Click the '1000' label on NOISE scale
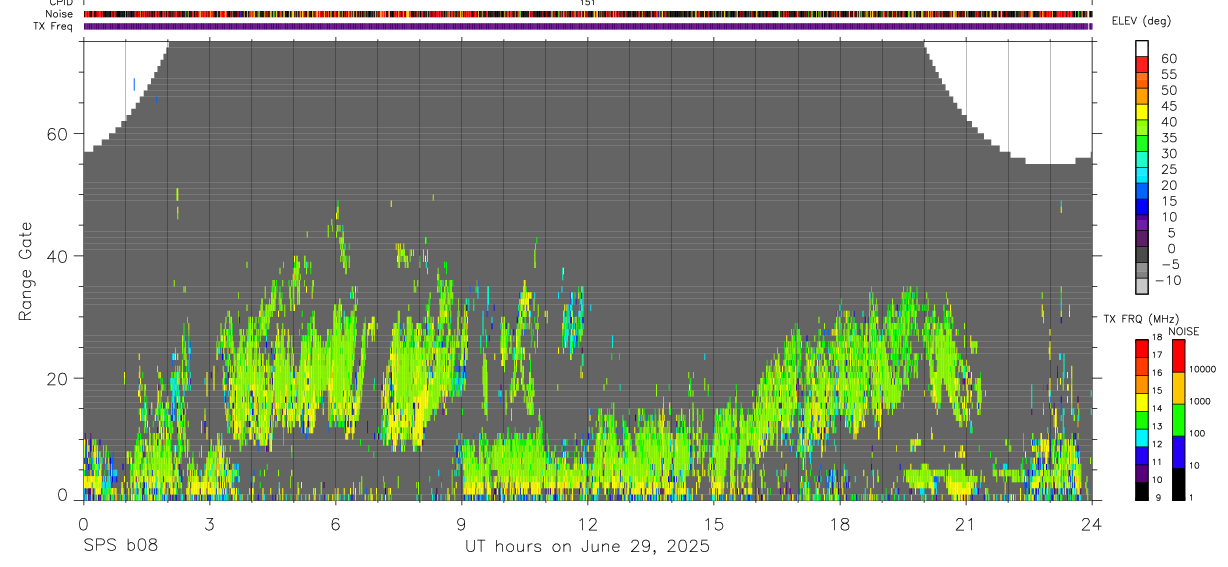Viewport: 1228px width, 567px height. coord(1198,401)
